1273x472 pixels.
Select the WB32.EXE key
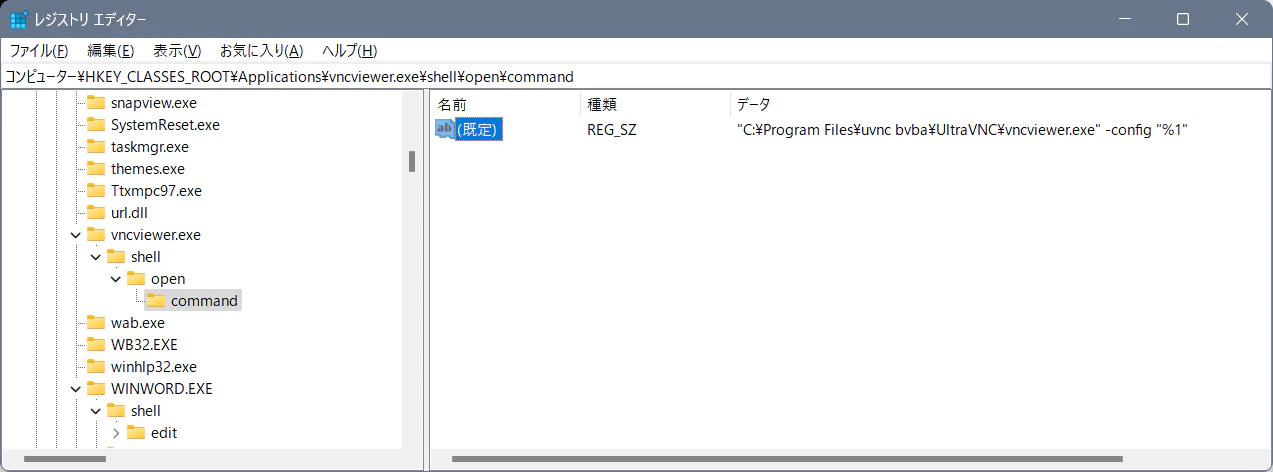tap(144, 345)
